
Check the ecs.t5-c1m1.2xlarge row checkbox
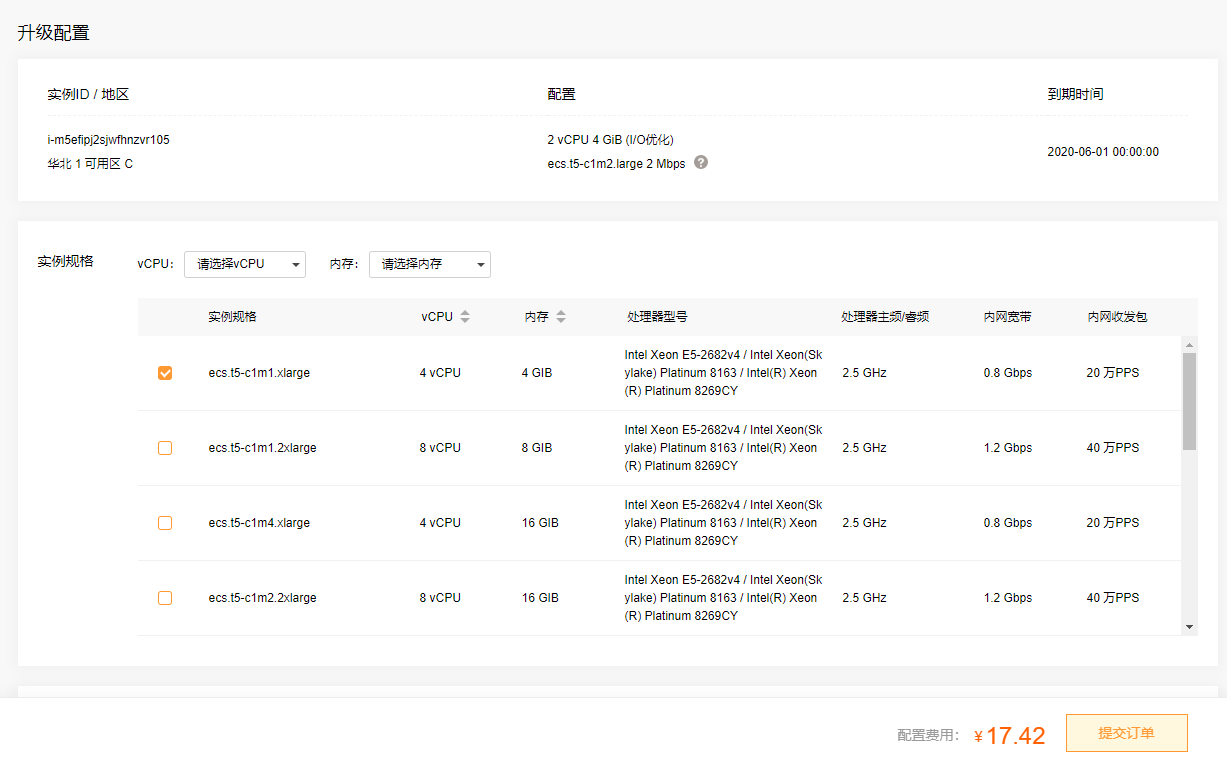[x=165, y=448]
